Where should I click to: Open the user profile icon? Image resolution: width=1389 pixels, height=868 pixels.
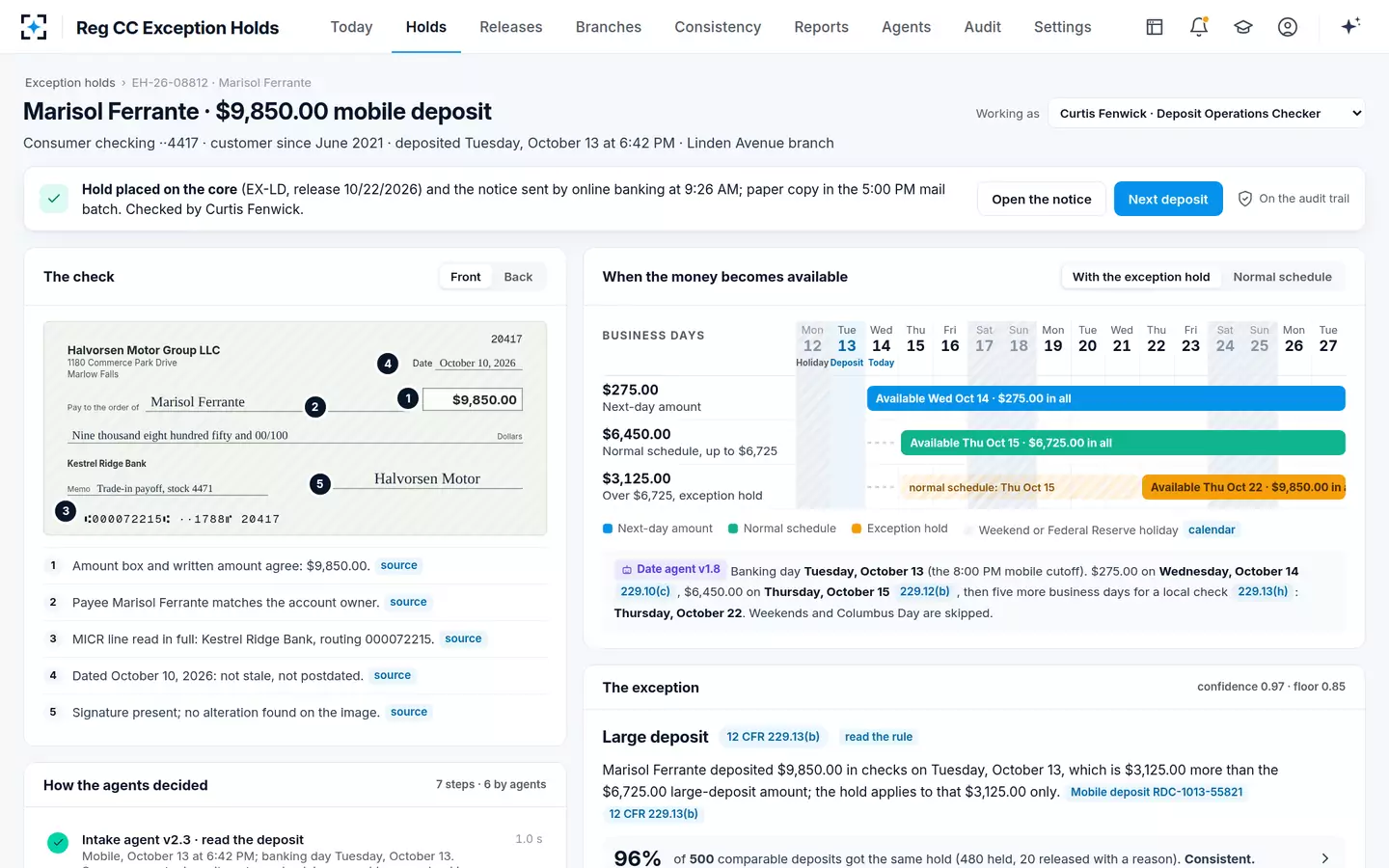tap(1288, 27)
